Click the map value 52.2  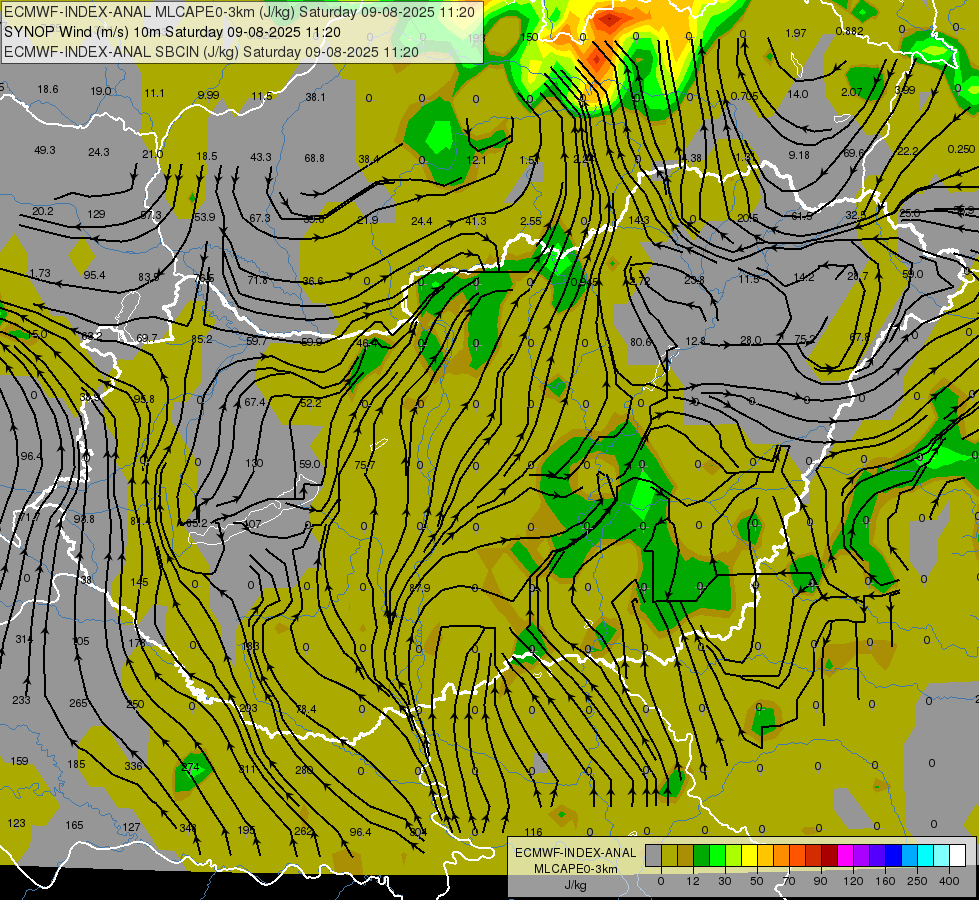click(x=310, y=403)
